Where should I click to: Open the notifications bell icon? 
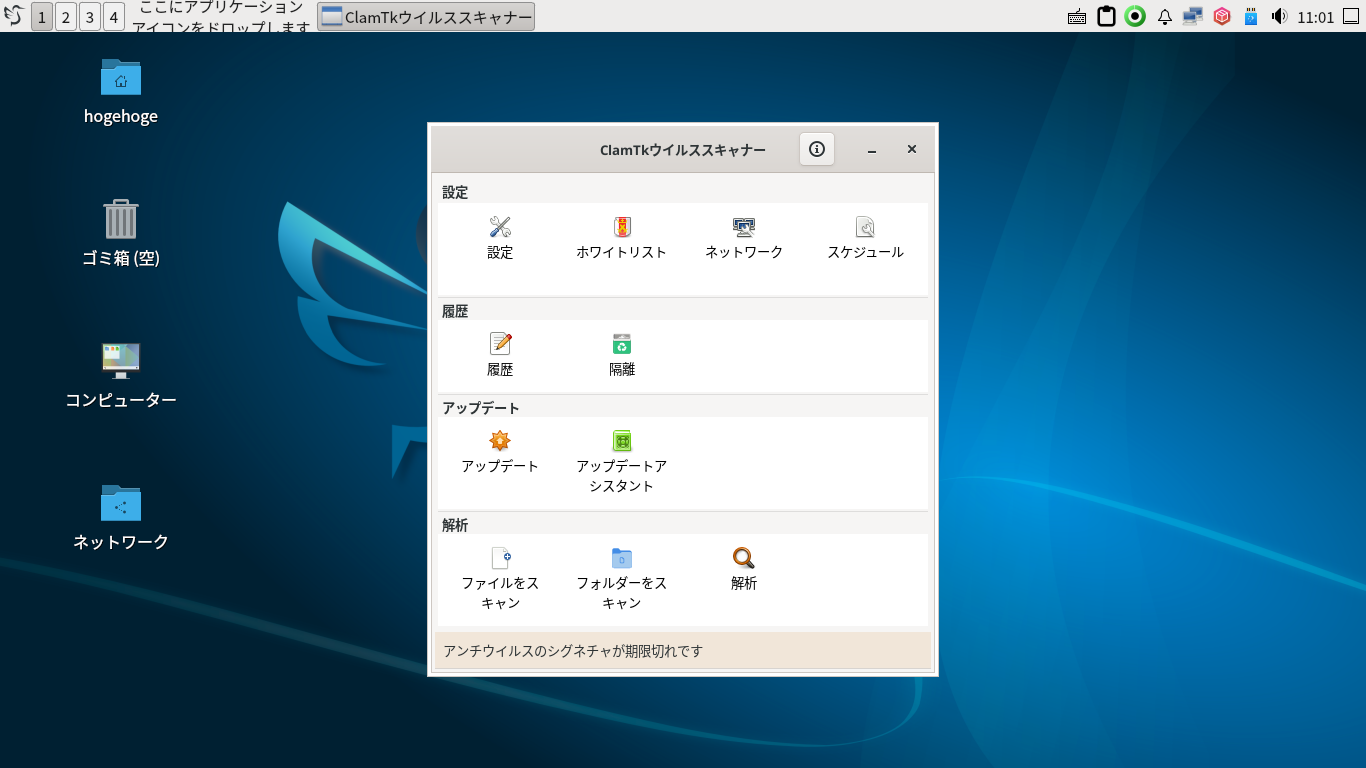[1164, 17]
